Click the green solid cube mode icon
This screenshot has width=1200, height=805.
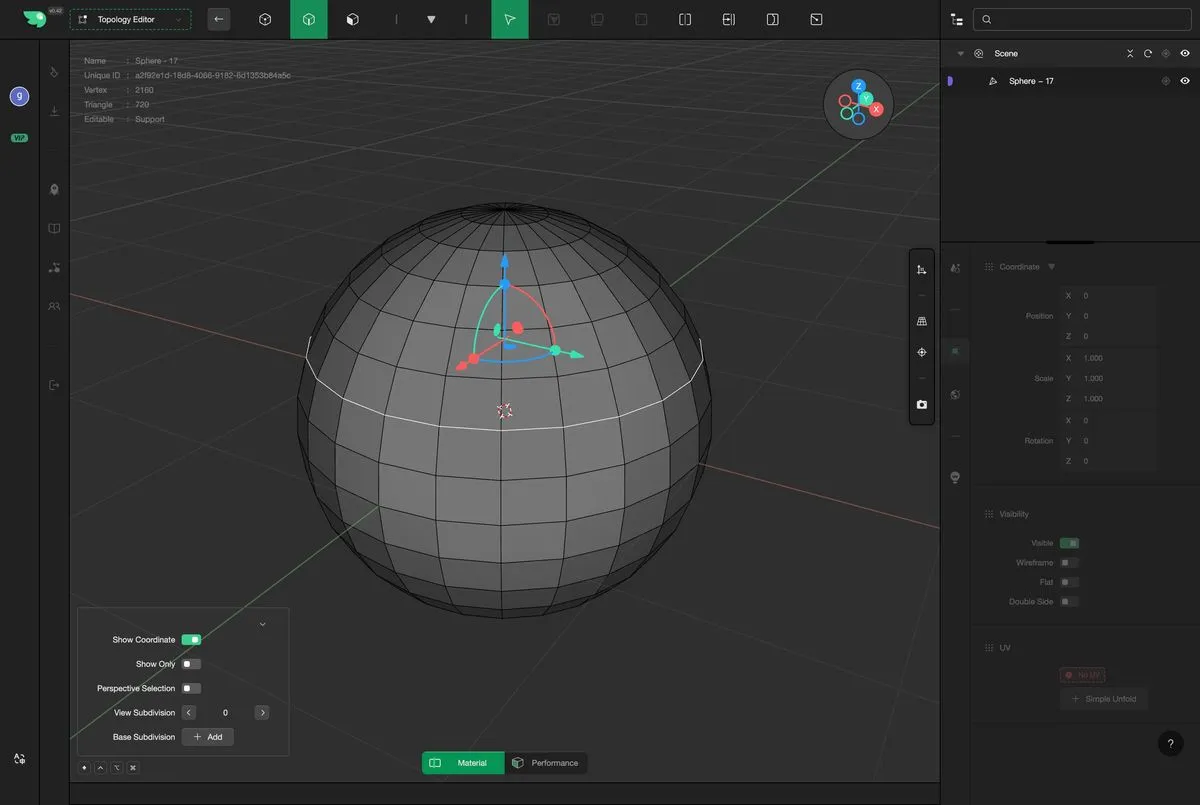tap(309, 19)
